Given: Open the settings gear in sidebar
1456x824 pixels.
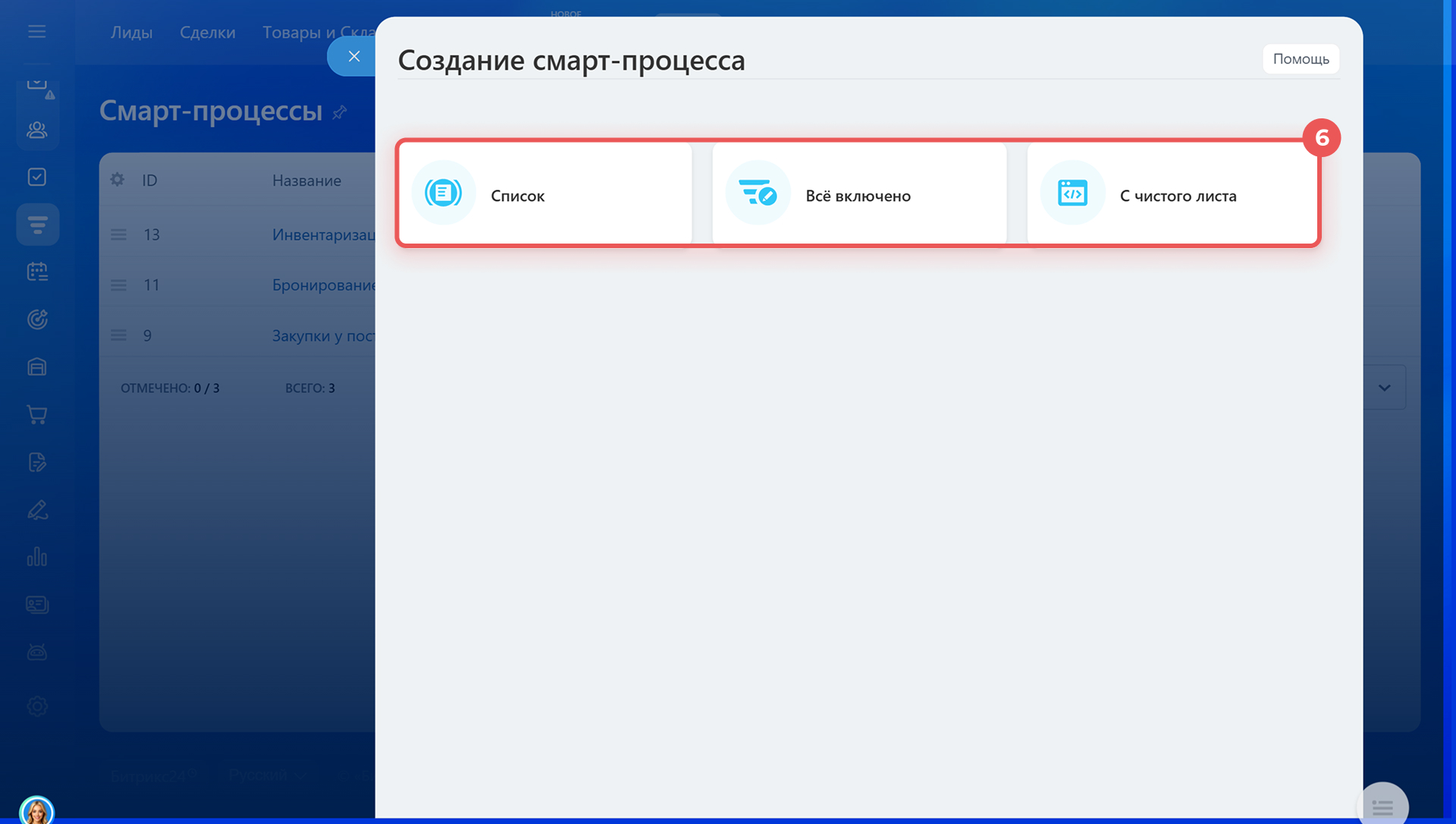Looking at the screenshot, I should click(x=36, y=706).
